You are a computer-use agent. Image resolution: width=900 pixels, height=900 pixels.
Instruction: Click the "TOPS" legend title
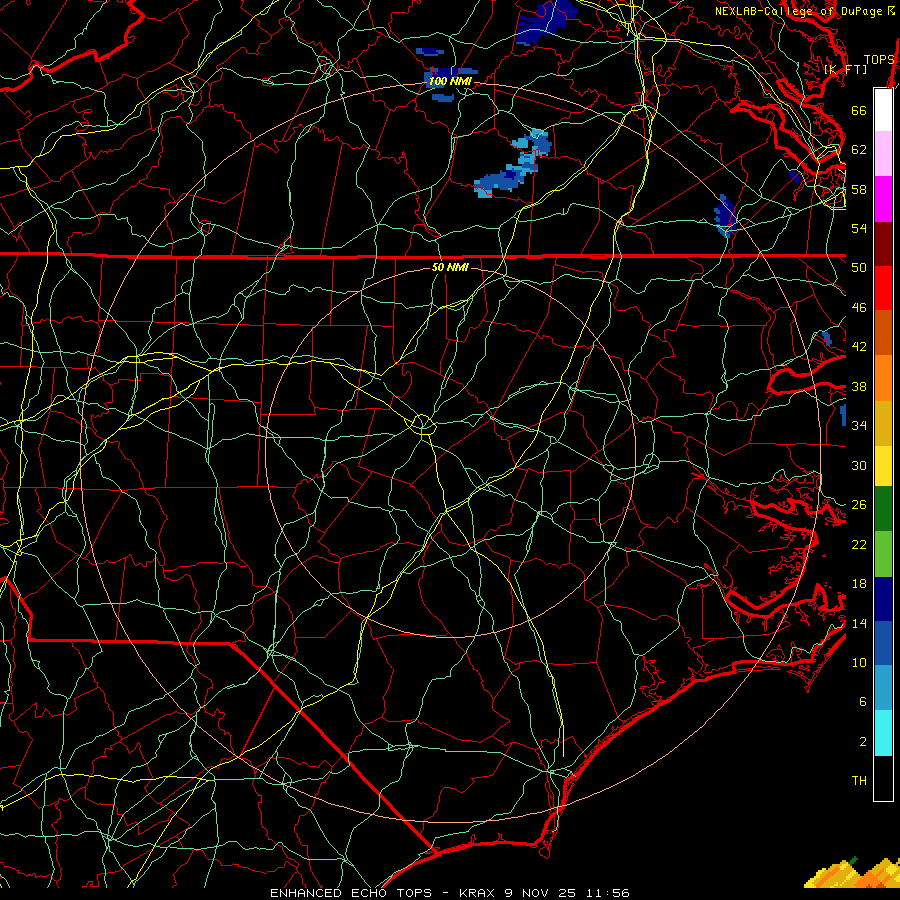[879, 59]
